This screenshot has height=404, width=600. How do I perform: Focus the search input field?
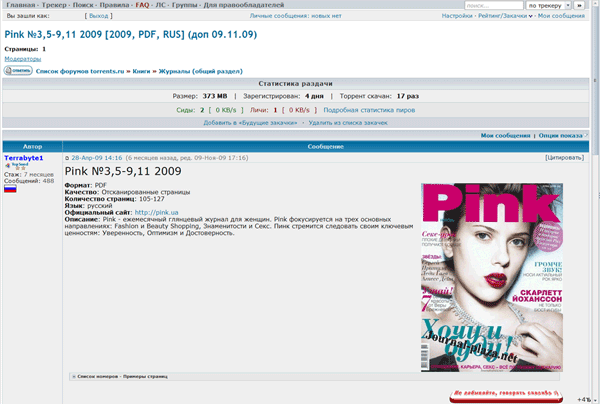pos(494,5)
